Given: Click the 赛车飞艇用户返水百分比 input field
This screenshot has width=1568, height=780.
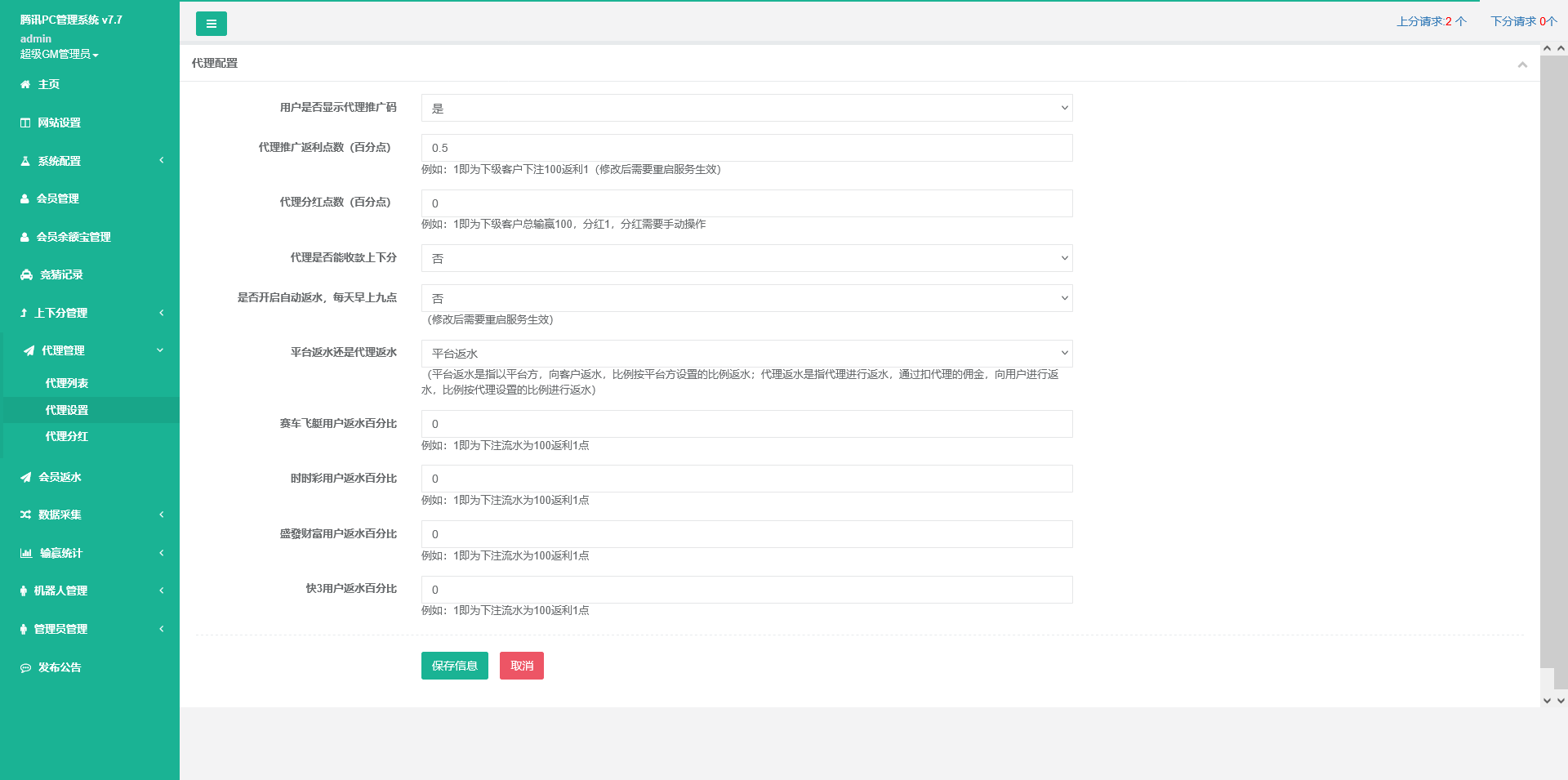Looking at the screenshot, I should [x=746, y=424].
